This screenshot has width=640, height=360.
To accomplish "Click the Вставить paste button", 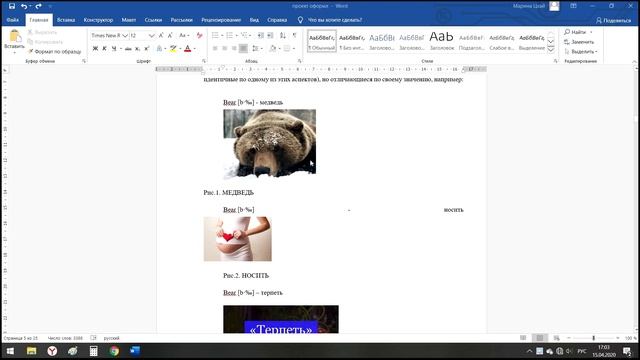I will (14, 42).
